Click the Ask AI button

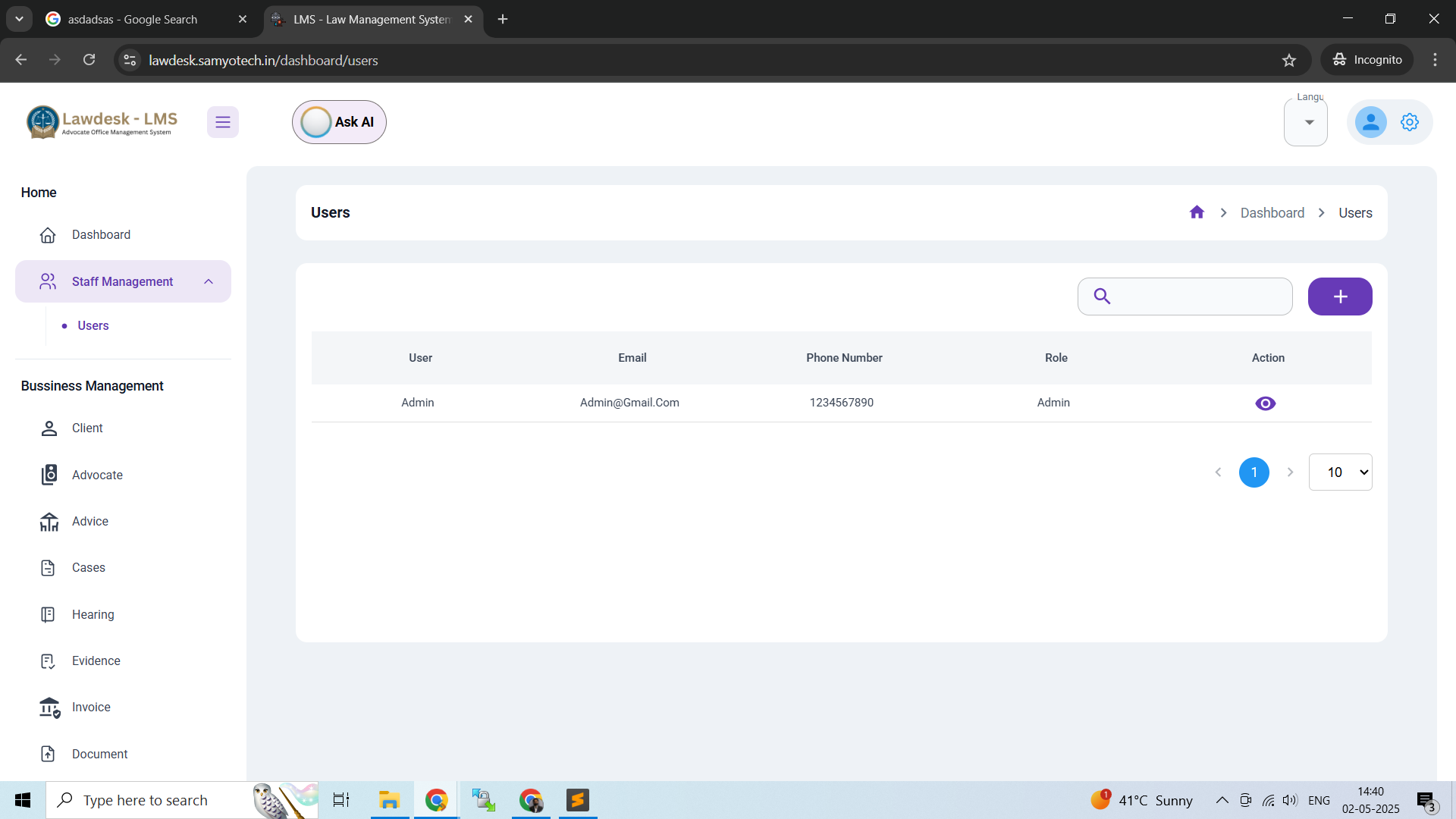[338, 121]
